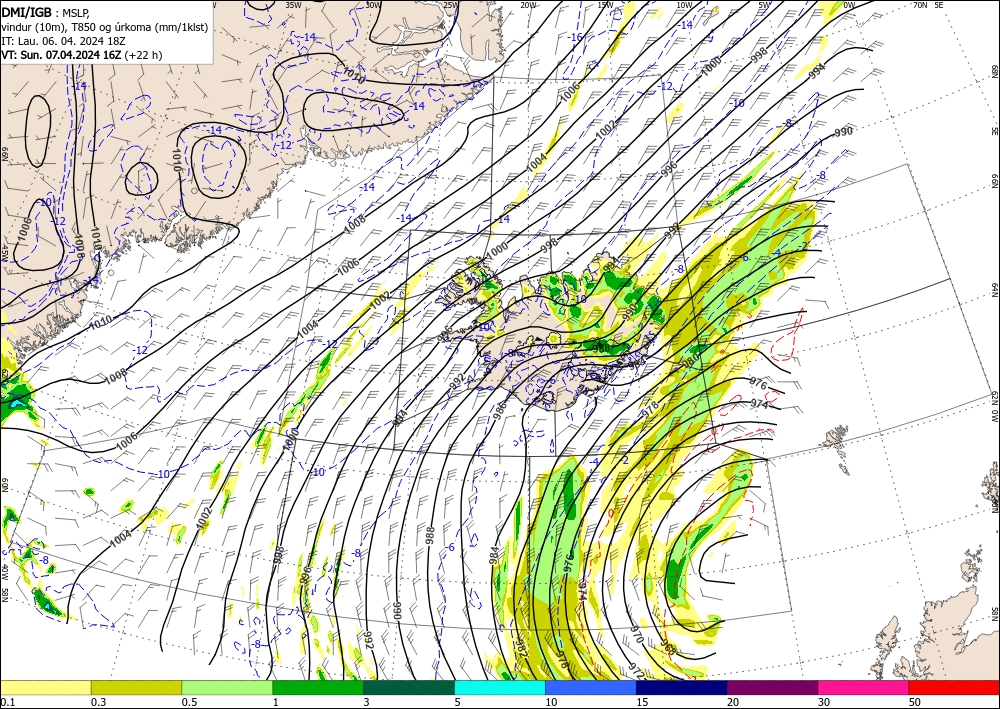
Task: Click the '70N' label in top-right corner
Action: (920, 5)
